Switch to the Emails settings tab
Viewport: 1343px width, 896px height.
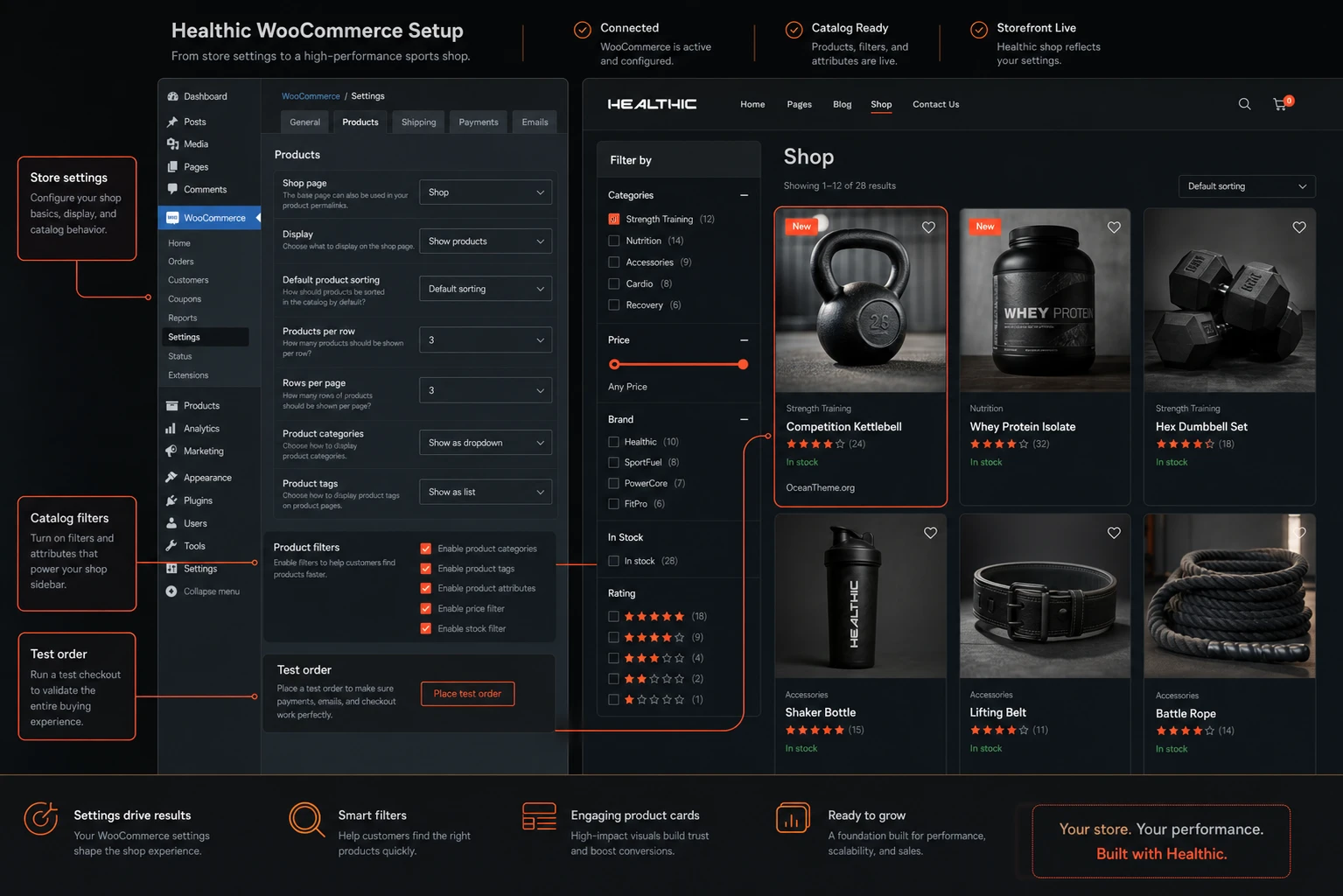535,122
